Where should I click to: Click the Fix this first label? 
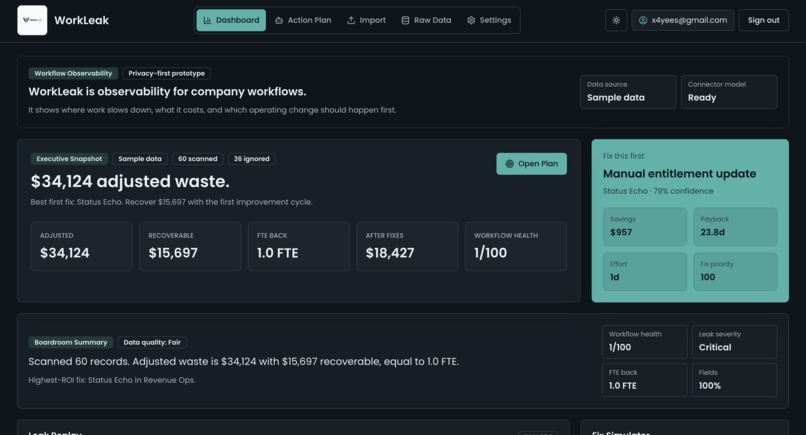tap(623, 156)
